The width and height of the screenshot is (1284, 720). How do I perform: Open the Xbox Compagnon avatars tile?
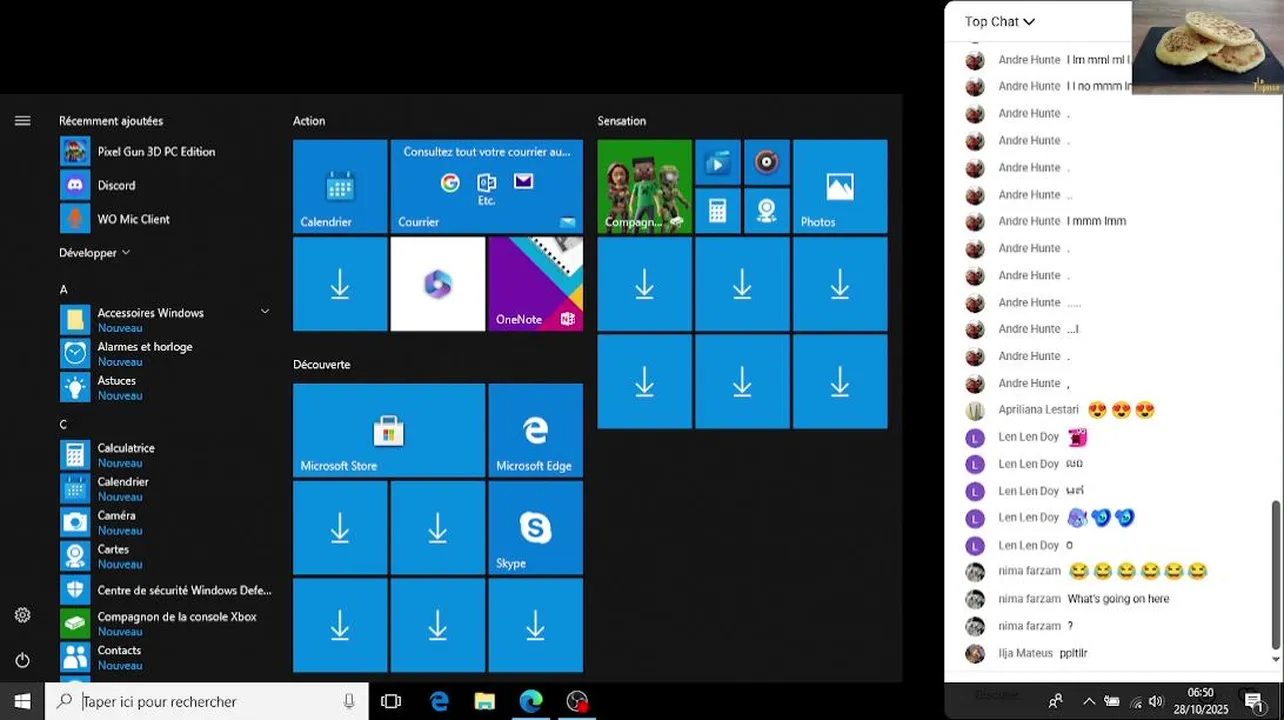point(644,186)
